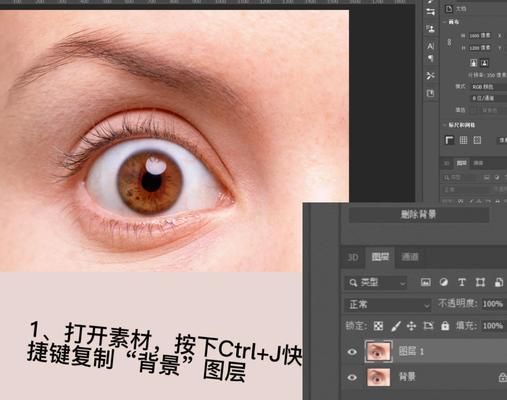Click the canvas height 1200 像素 field

pyautogui.click(x=480, y=48)
